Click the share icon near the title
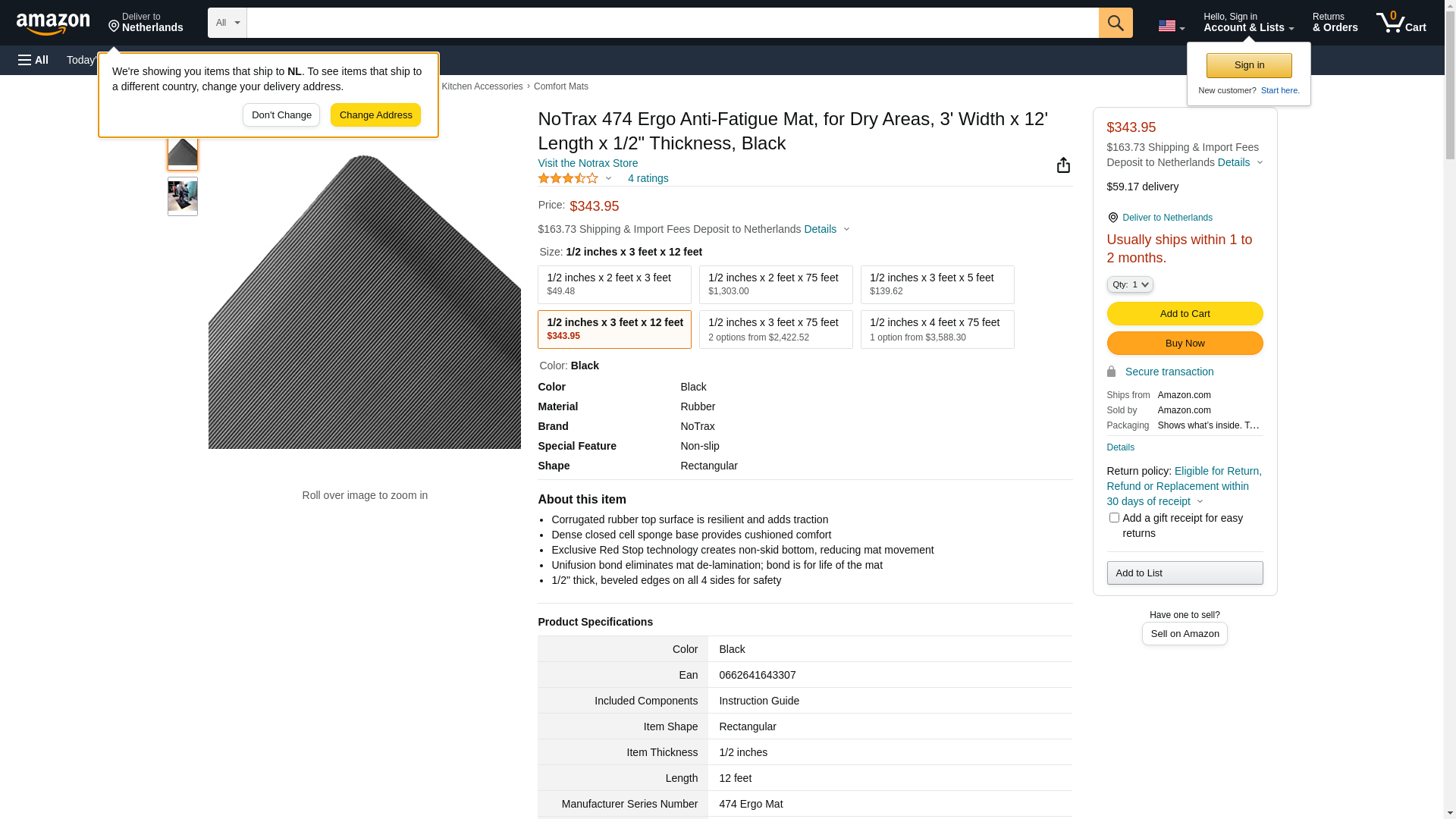The height and width of the screenshot is (819, 1456). 1063,165
